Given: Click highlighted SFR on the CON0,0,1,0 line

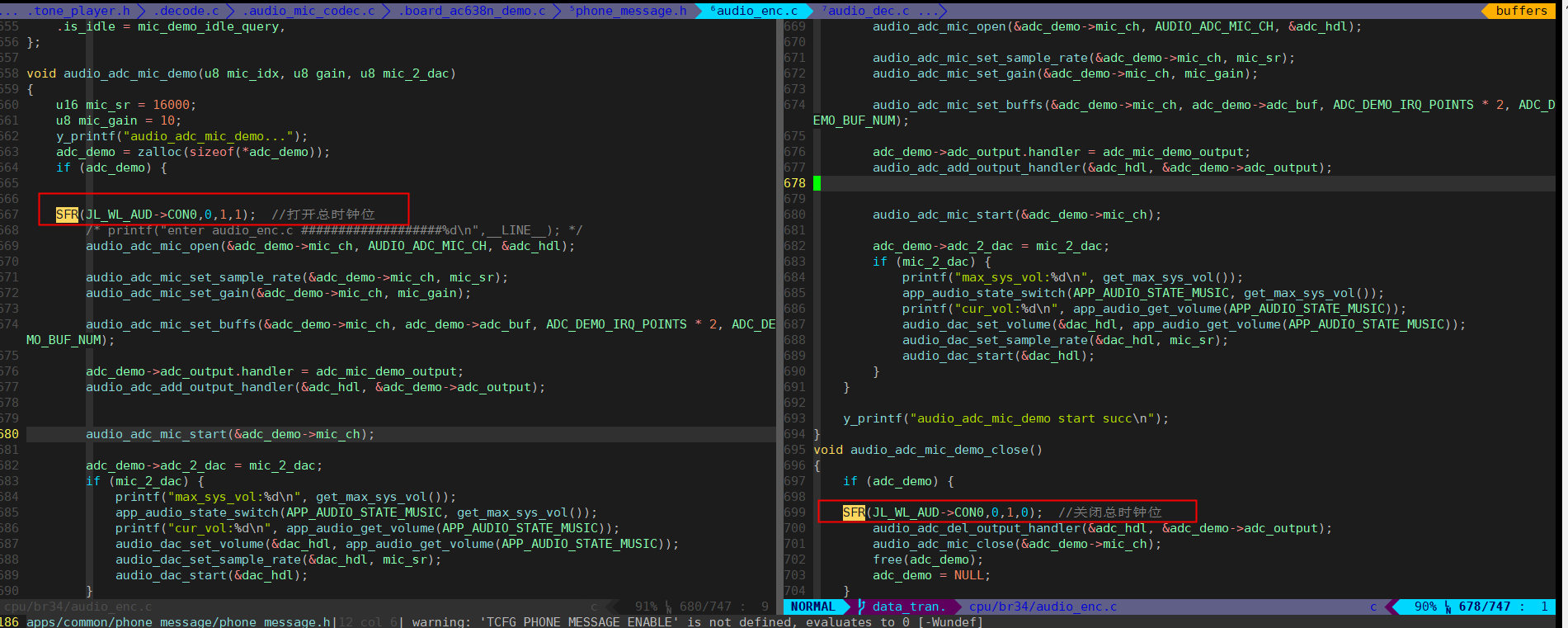Looking at the screenshot, I should (854, 512).
